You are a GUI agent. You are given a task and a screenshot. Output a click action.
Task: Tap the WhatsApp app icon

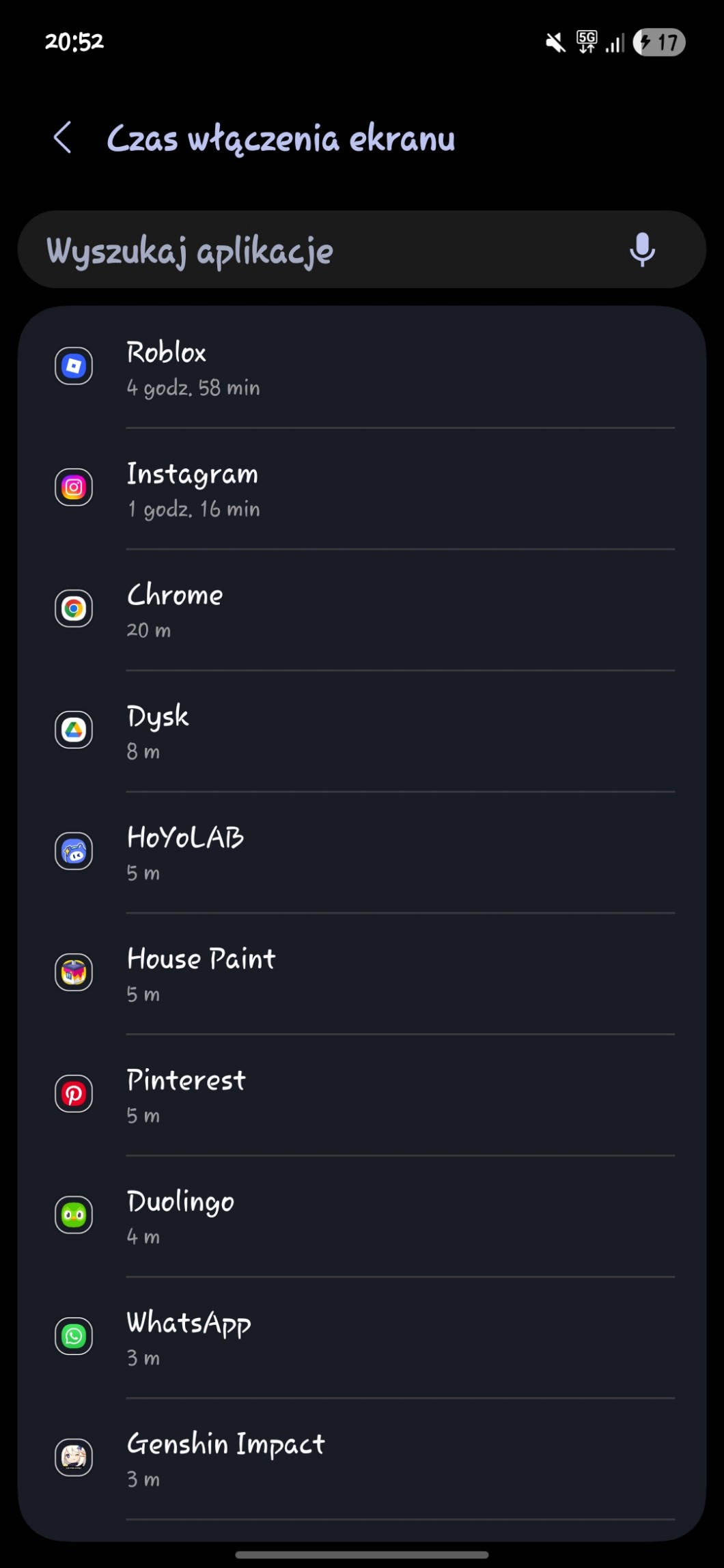[74, 1336]
